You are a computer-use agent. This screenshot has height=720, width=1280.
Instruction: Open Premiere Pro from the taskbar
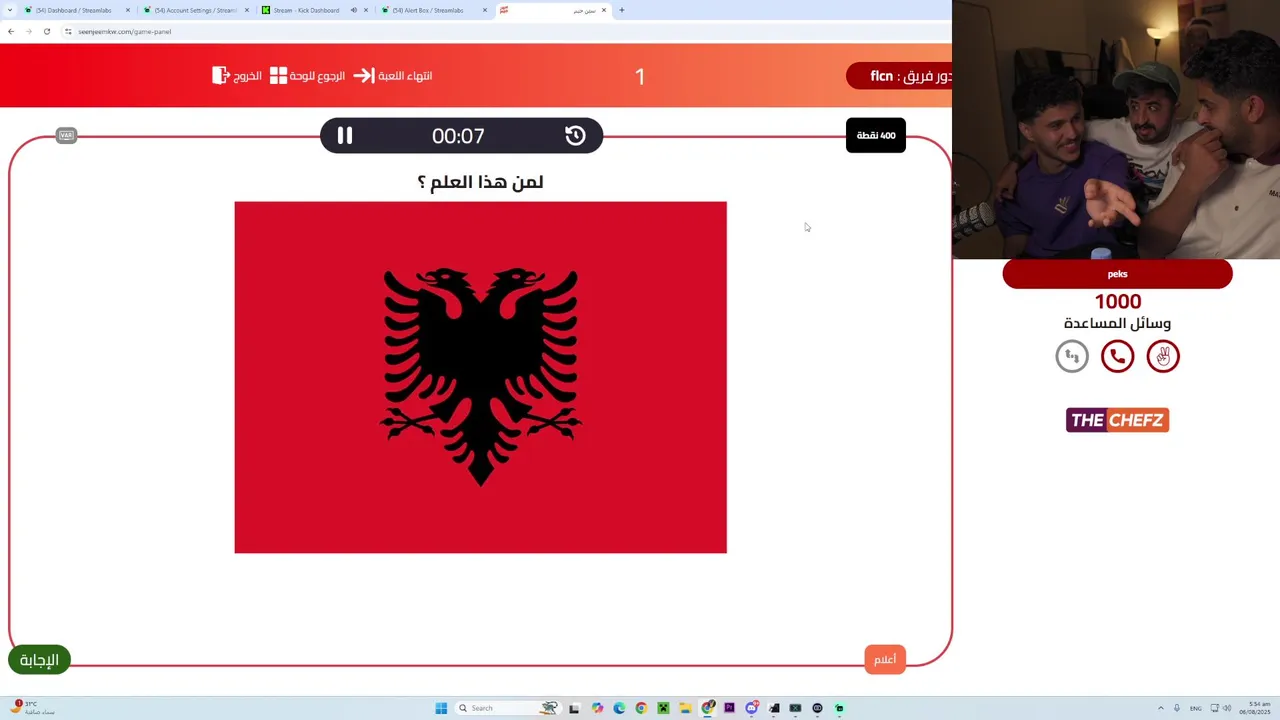729,708
